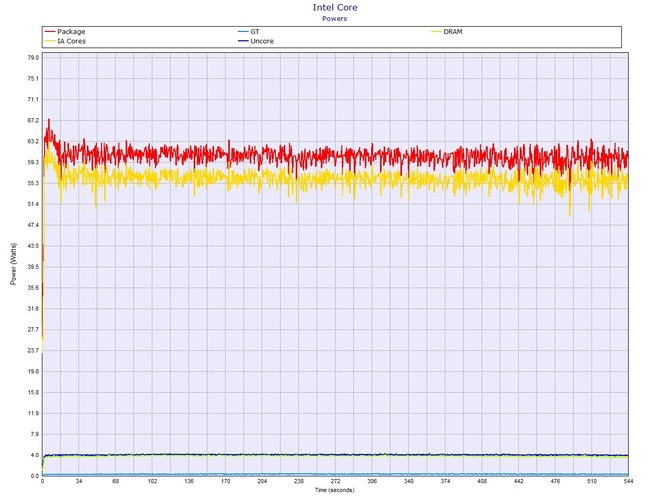Click the 272 x-axis tick label

point(335,481)
